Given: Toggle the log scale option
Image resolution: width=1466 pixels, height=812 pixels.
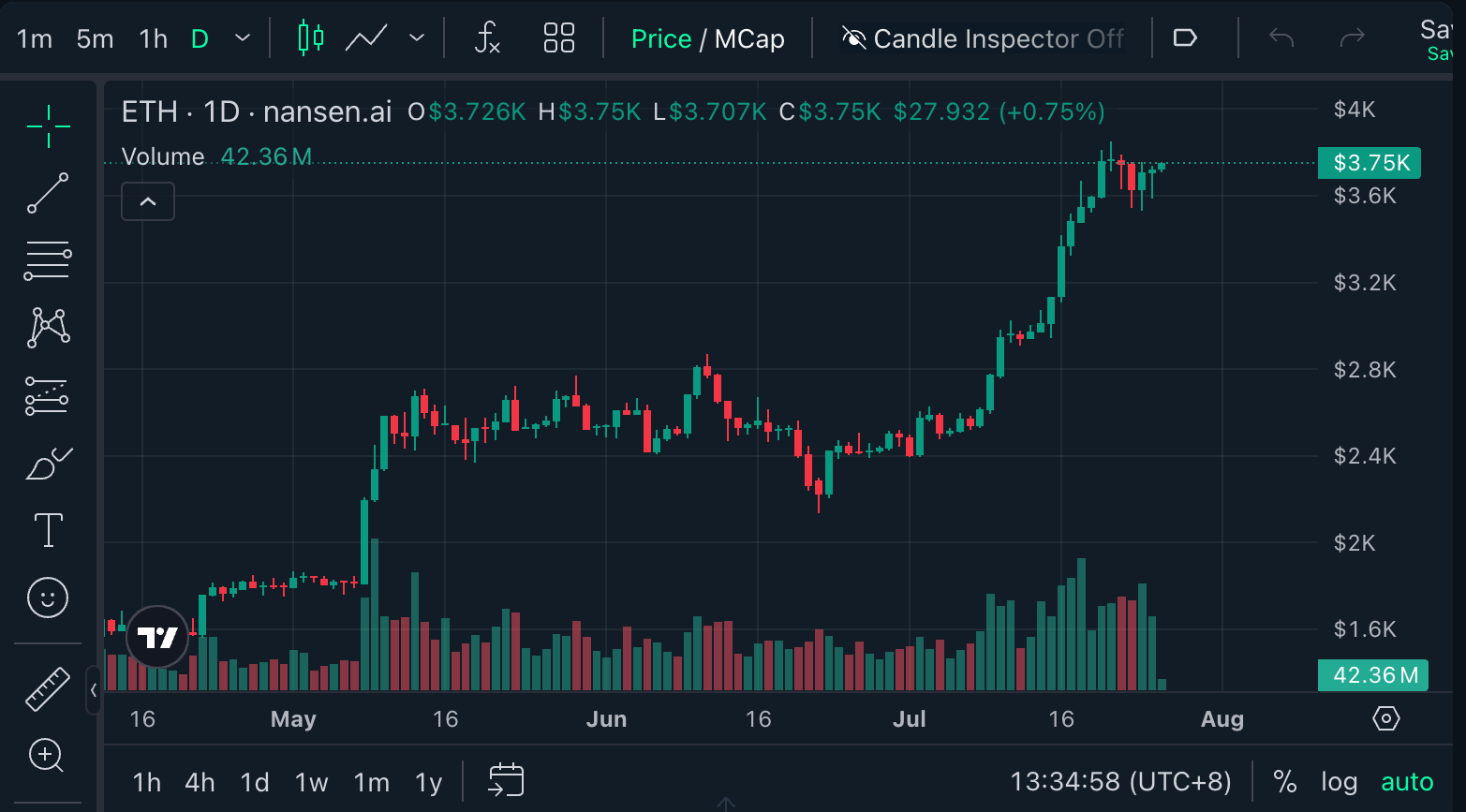Looking at the screenshot, I should 1339,782.
